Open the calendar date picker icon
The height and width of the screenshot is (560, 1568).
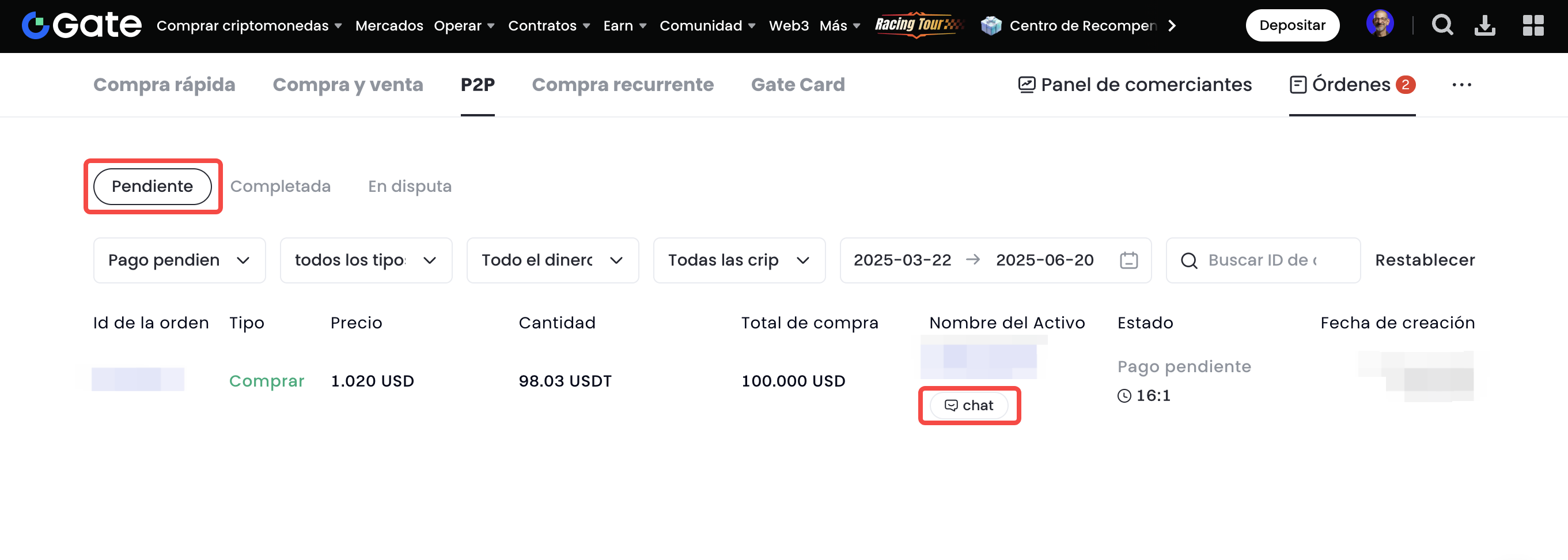(x=1128, y=260)
